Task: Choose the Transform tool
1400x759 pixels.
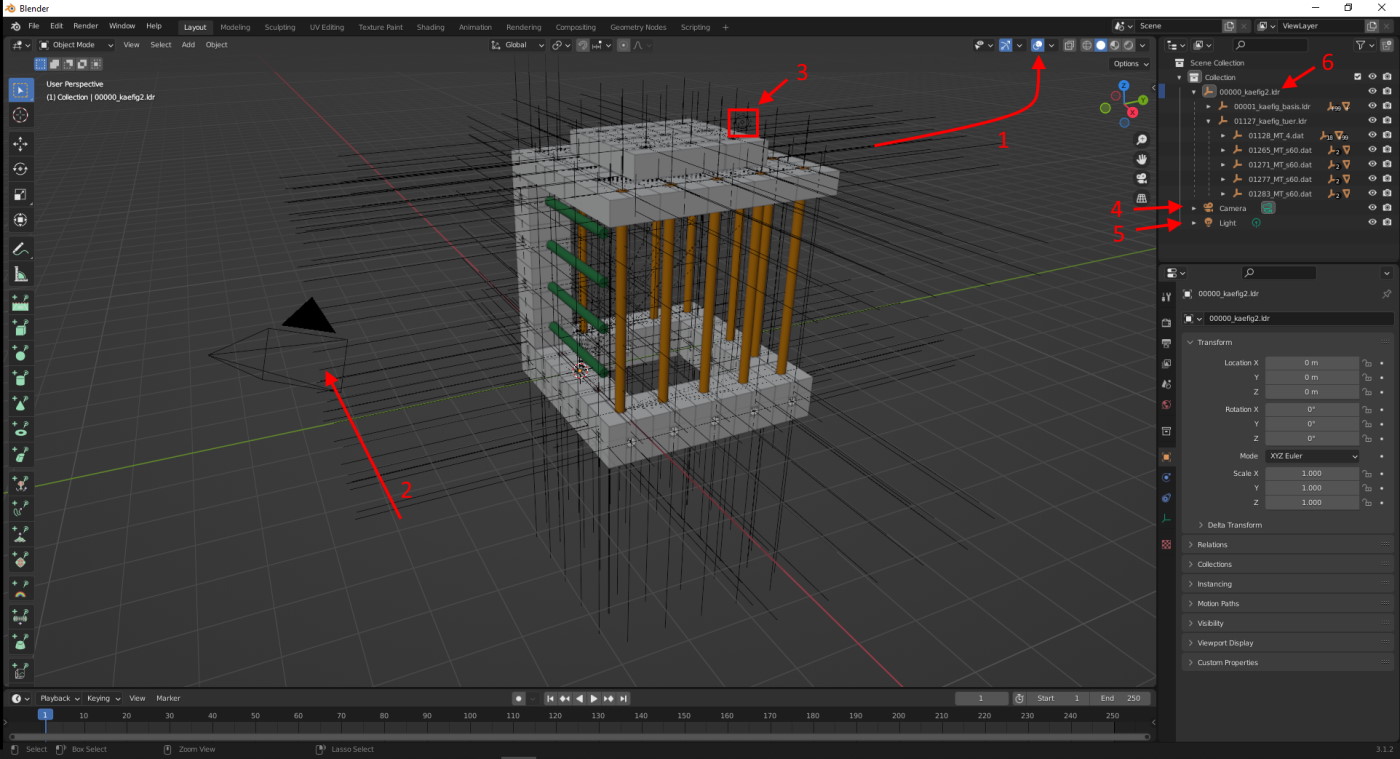Action: [20, 220]
